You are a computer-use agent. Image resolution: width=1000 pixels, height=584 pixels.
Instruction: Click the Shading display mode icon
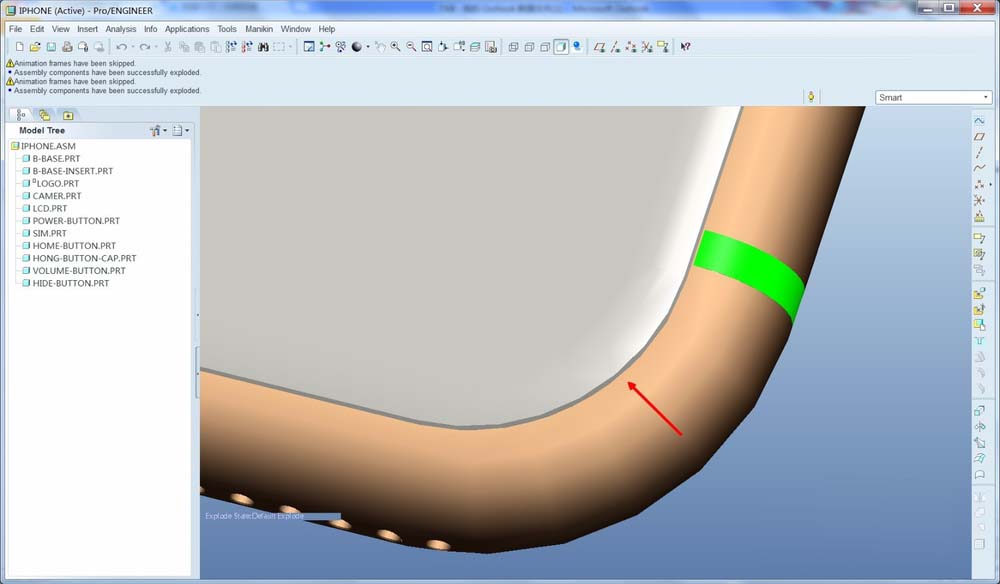561,47
